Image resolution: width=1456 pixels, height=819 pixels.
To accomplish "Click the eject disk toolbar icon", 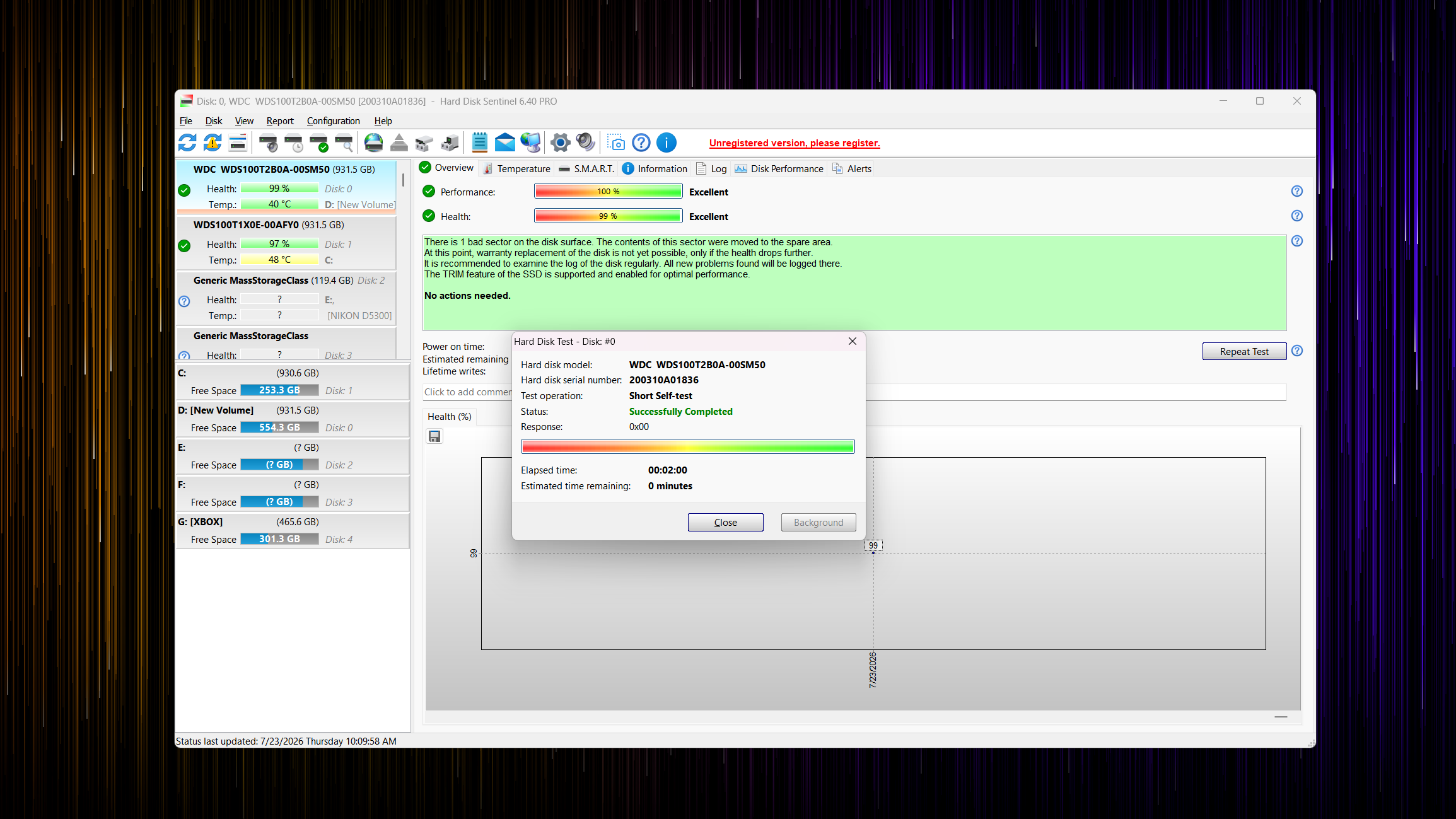I will coord(399,143).
